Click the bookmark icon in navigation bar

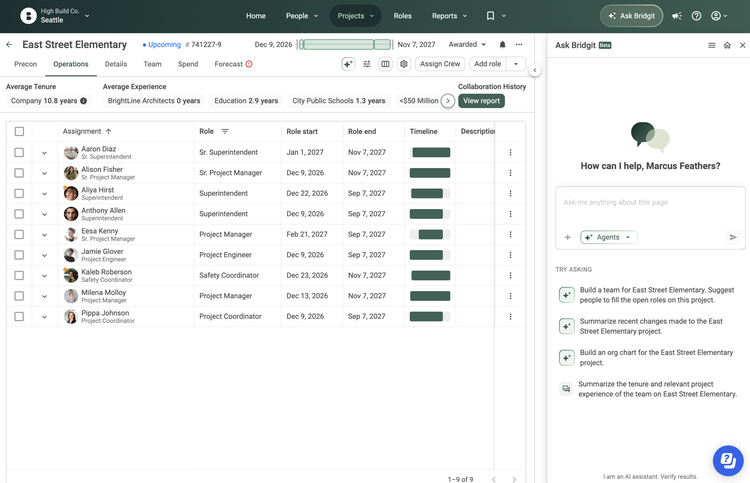490,16
